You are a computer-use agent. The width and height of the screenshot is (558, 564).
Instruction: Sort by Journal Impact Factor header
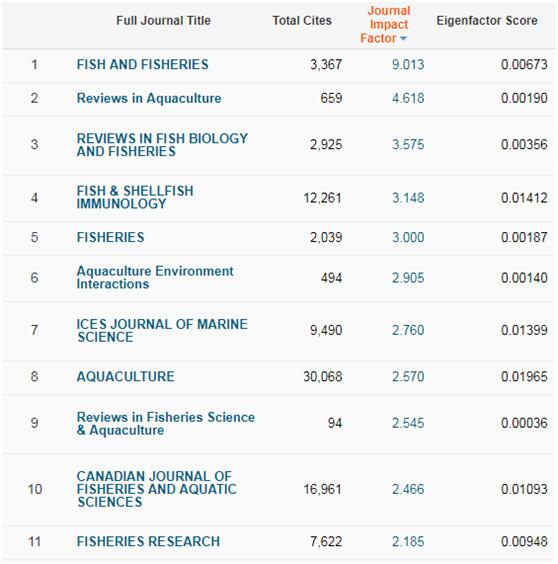(385, 24)
